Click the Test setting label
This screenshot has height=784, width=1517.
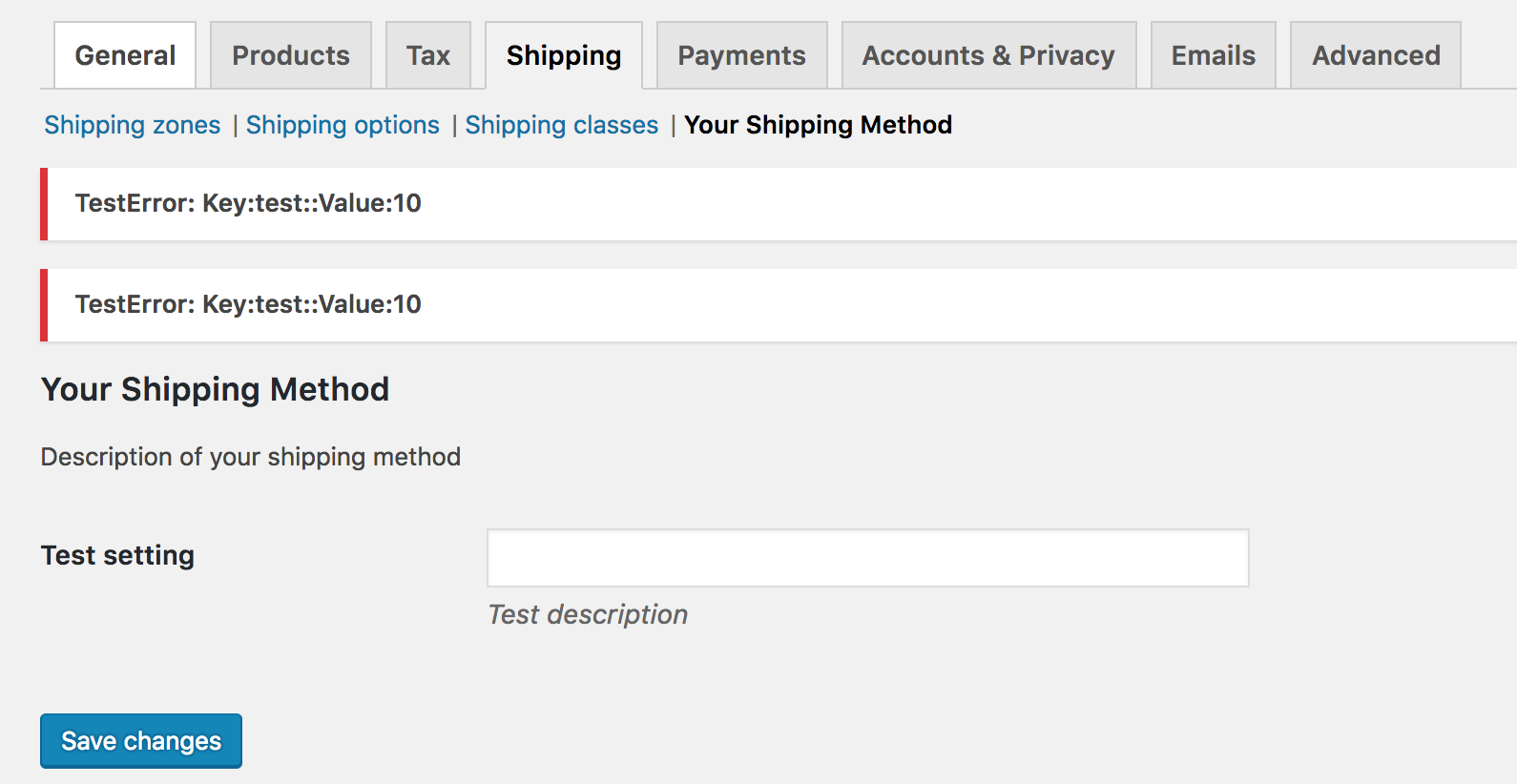coord(116,555)
